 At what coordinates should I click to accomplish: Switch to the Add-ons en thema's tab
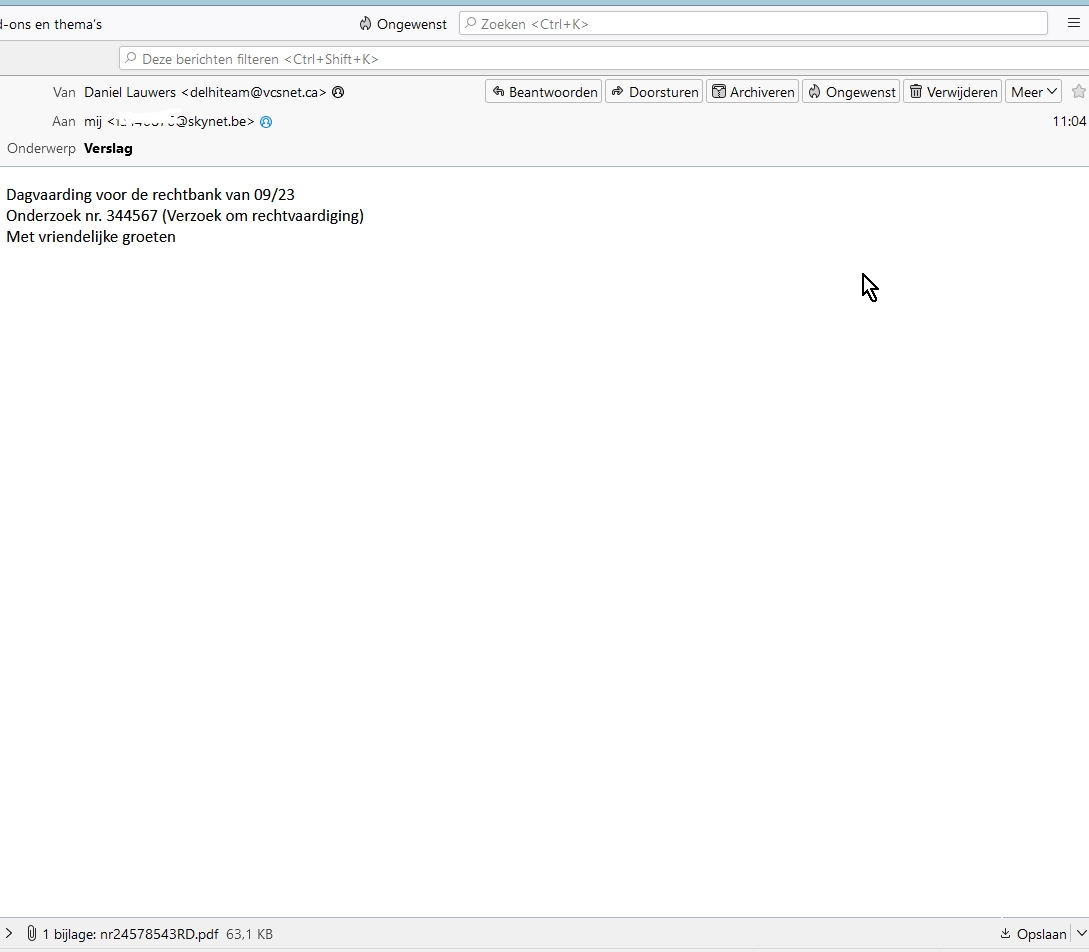pos(50,24)
